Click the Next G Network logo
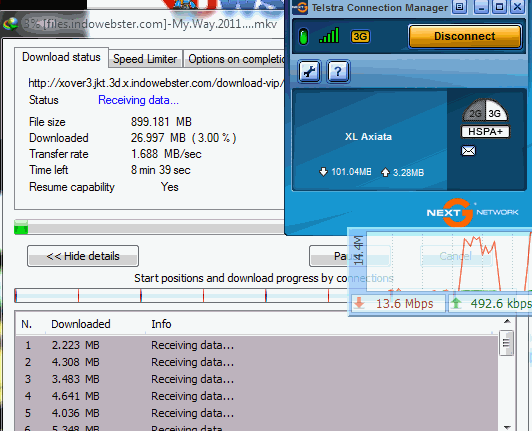The height and width of the screenshot is (431, 532). (x=472, y=212)
